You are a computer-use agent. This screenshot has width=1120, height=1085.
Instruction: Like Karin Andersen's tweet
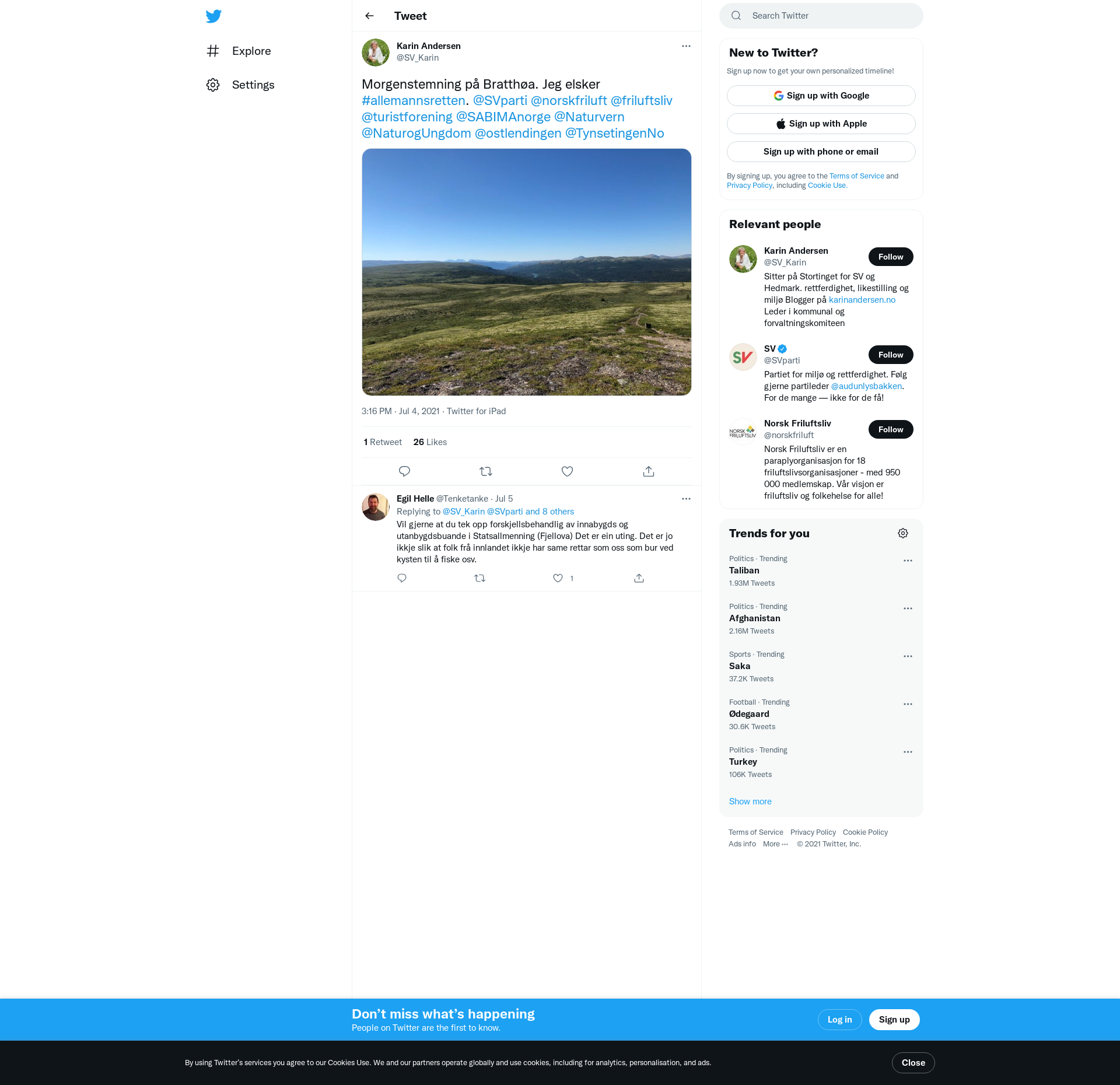tap(567, 471)
